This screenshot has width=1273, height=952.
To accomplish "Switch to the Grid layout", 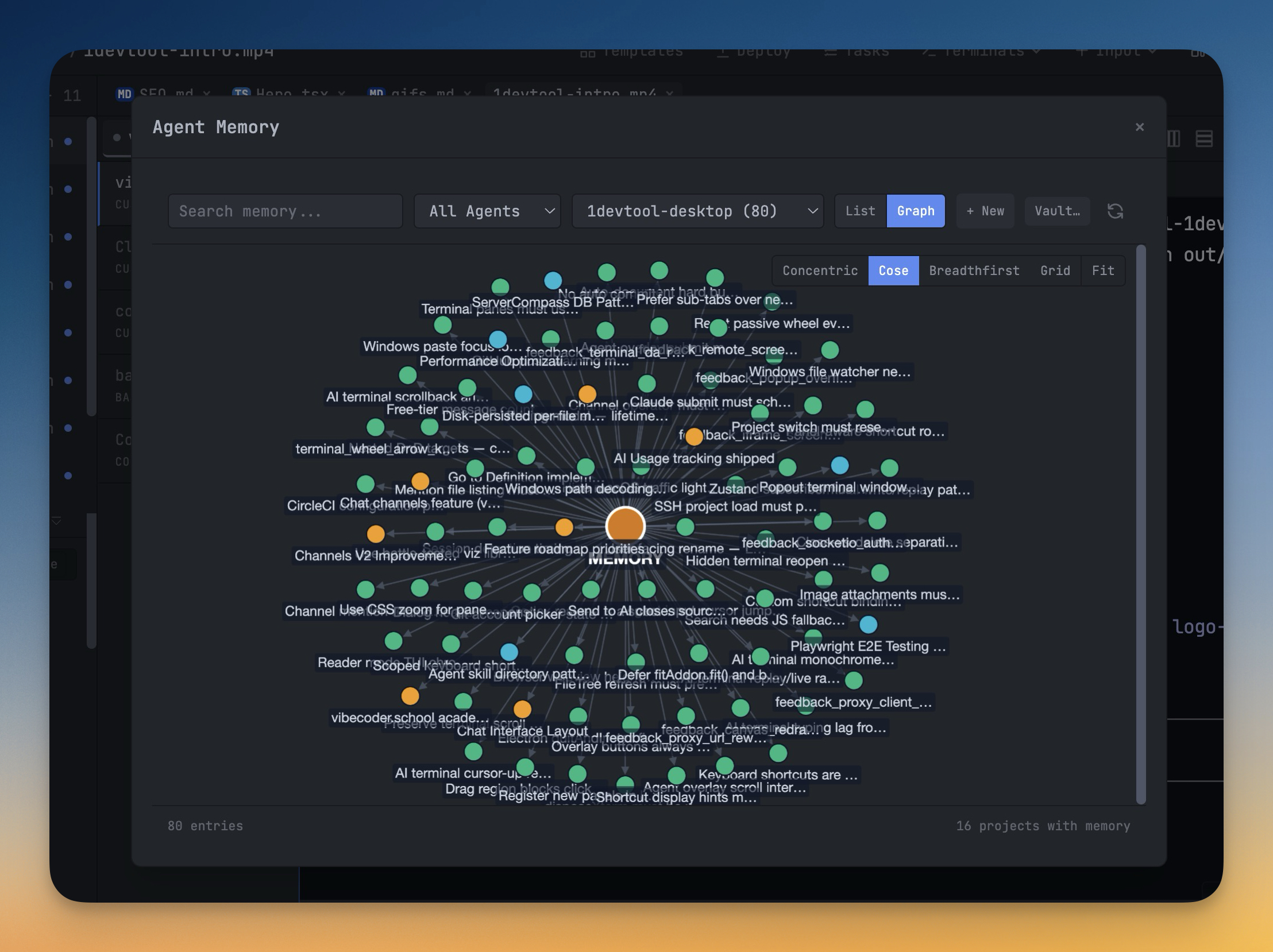I will coord(1055,271).
